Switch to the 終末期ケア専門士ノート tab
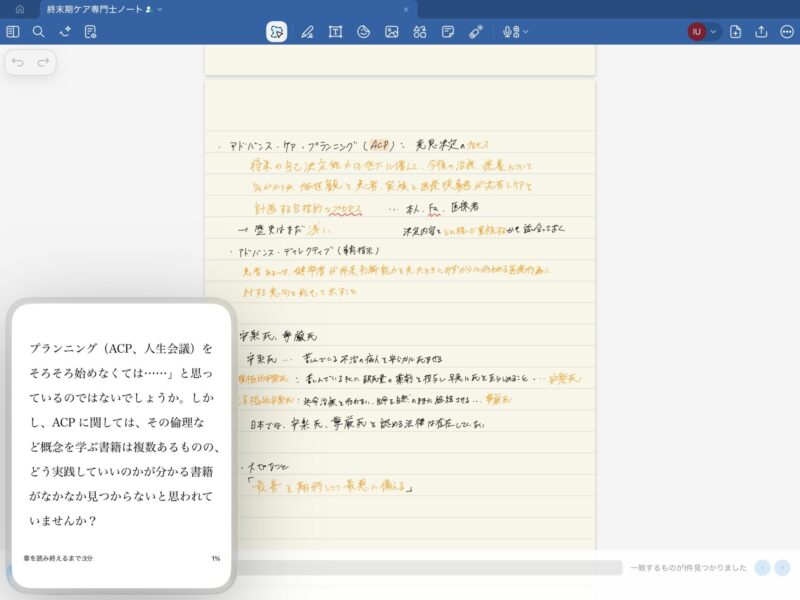The width and height of the screenshot is (800, 600). pyautogui.click(x=95, y=9)
